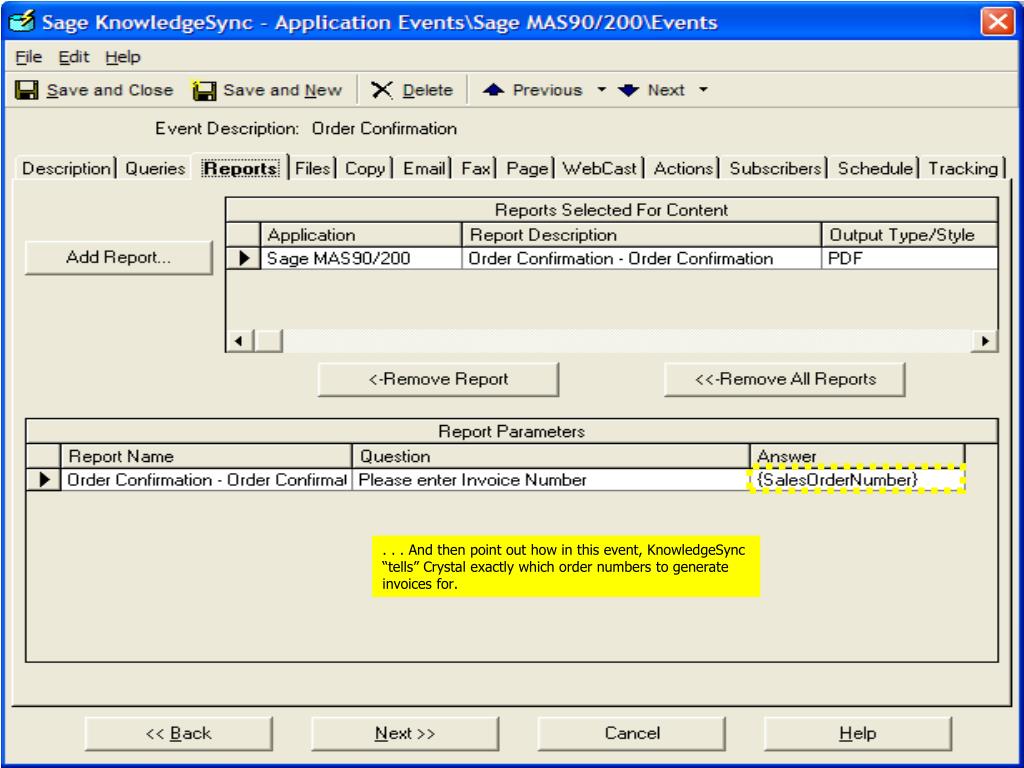Click Save and New in the toolbar

[268, 90]
